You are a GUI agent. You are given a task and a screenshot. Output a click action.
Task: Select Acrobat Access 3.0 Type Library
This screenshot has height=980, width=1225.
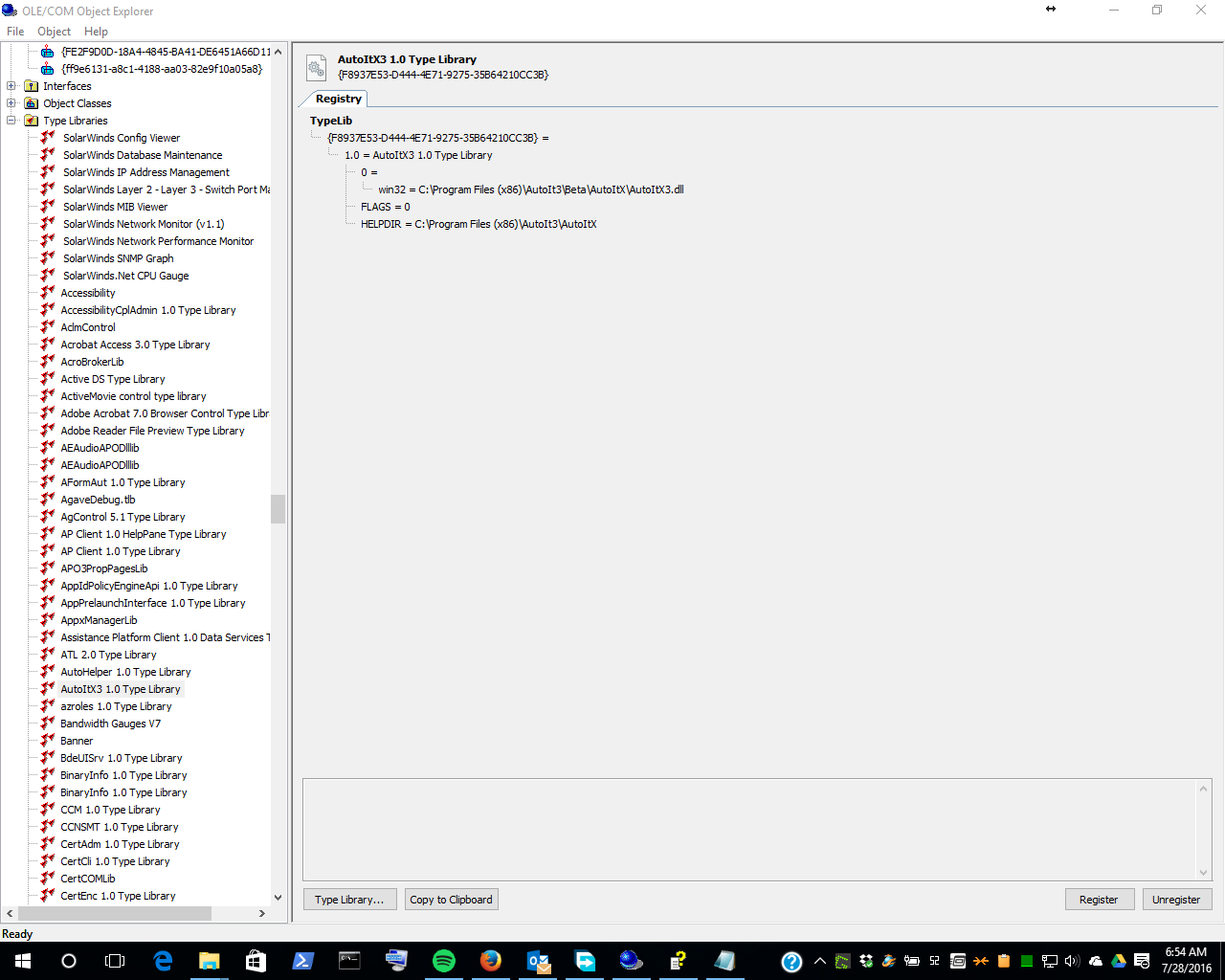coord(135,345)
